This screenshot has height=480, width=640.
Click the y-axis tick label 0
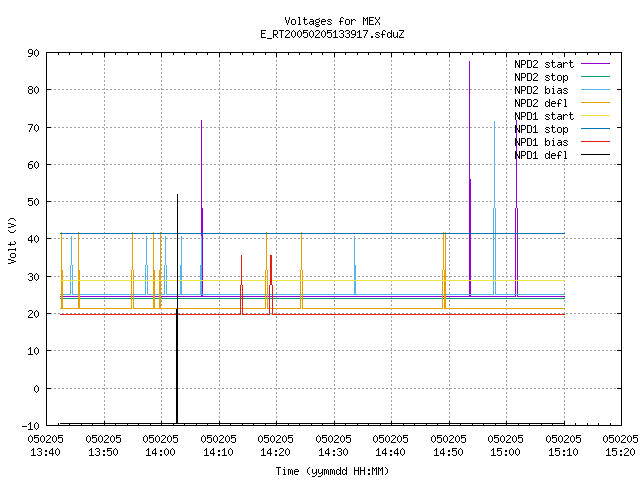click(x=36, y=389)
